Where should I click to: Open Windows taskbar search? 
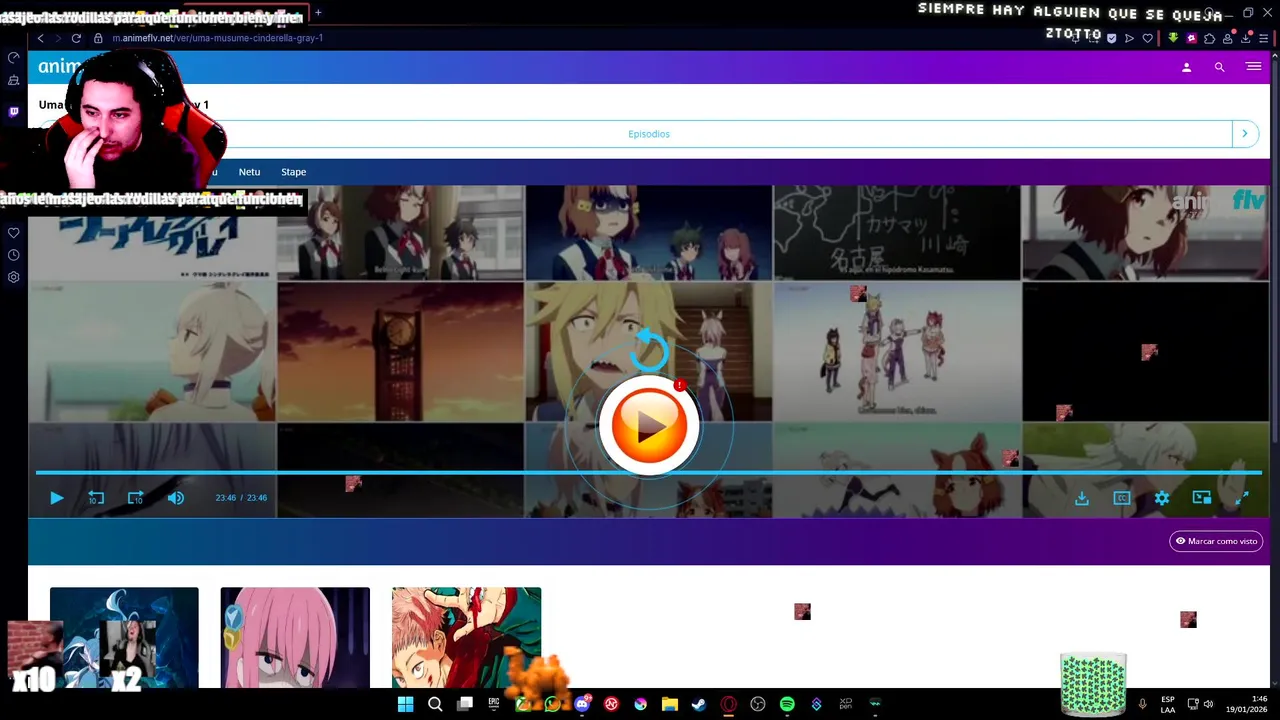coord(435,704)
